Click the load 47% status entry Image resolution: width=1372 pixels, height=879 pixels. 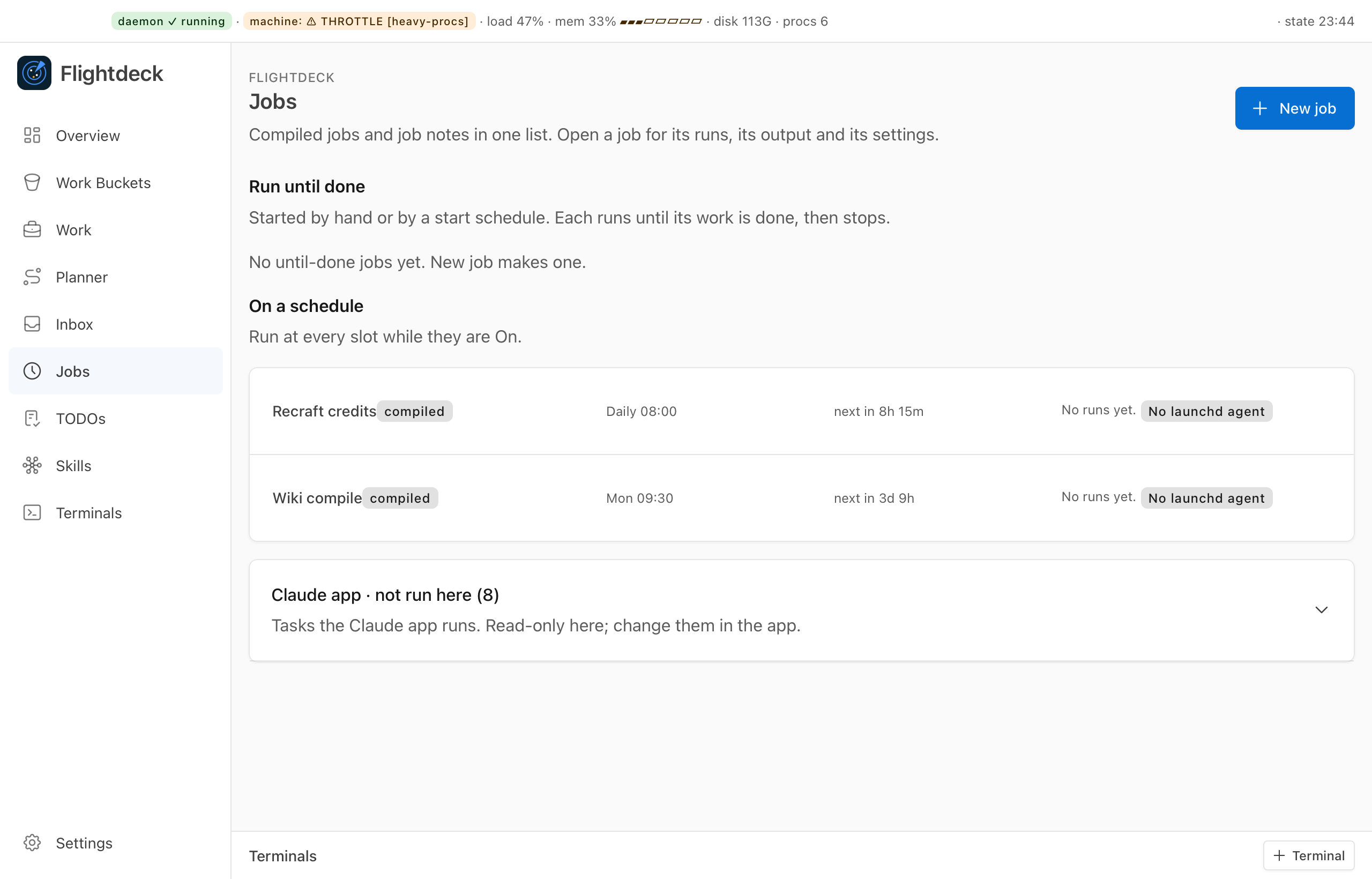pyautogui.click(x=515, y=21)
